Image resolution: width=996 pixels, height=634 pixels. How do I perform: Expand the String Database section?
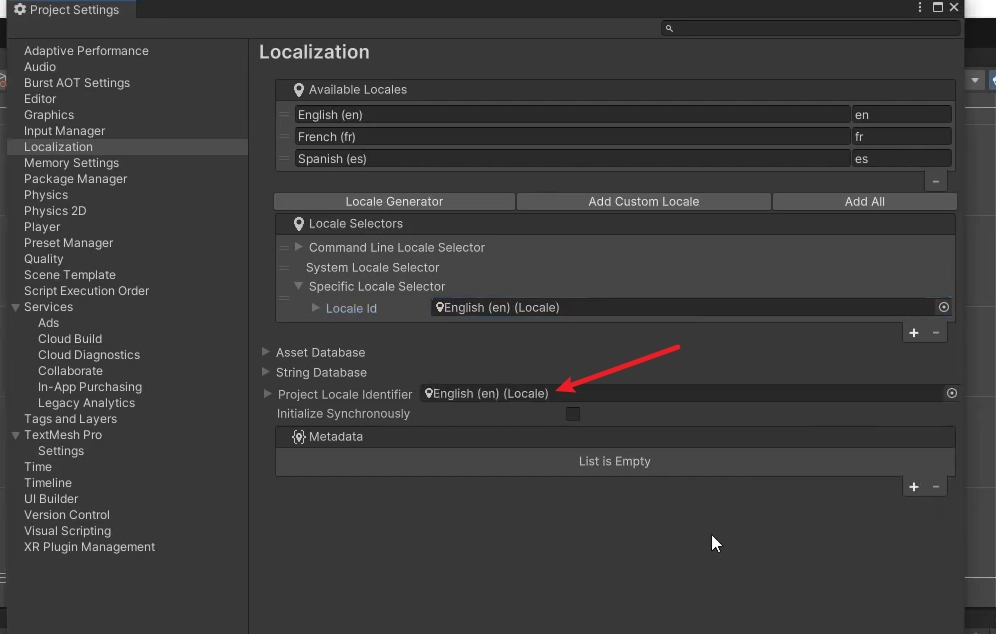[x=266, y=372]
